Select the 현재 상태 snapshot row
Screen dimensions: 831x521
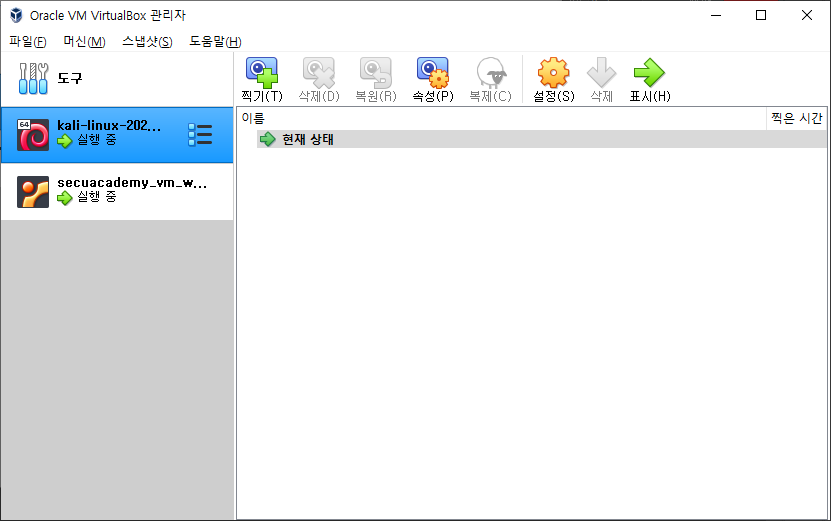click(541, 139)
